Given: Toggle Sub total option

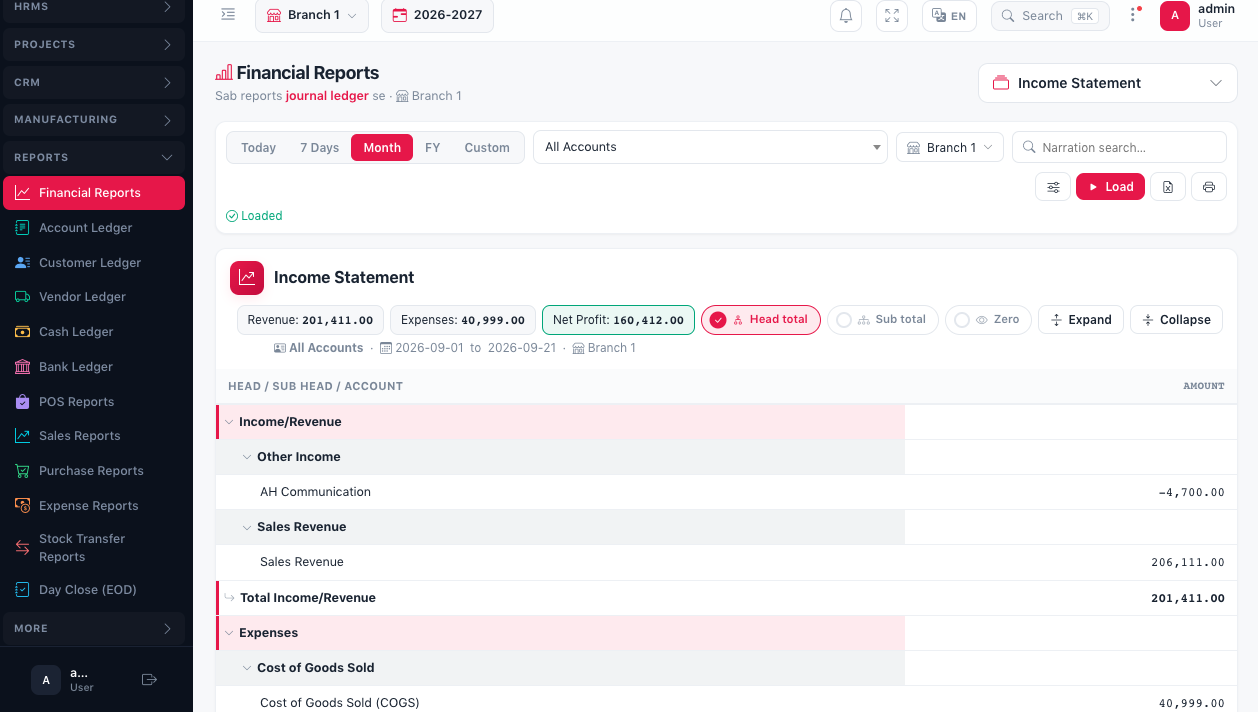Looking at the screenshot, I should pyautogui.click(x=883, y=320).
